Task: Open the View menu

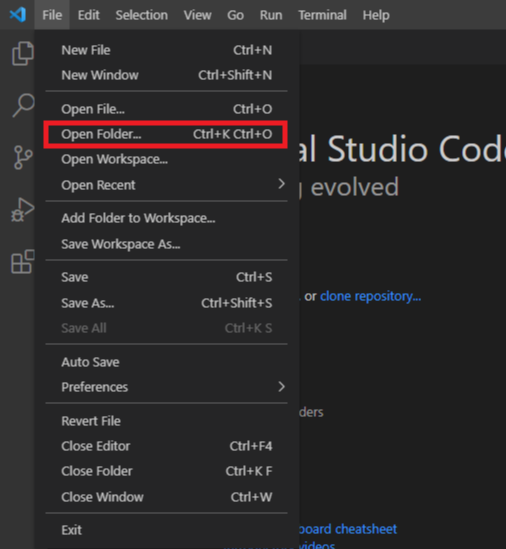Action: [197, 15]
